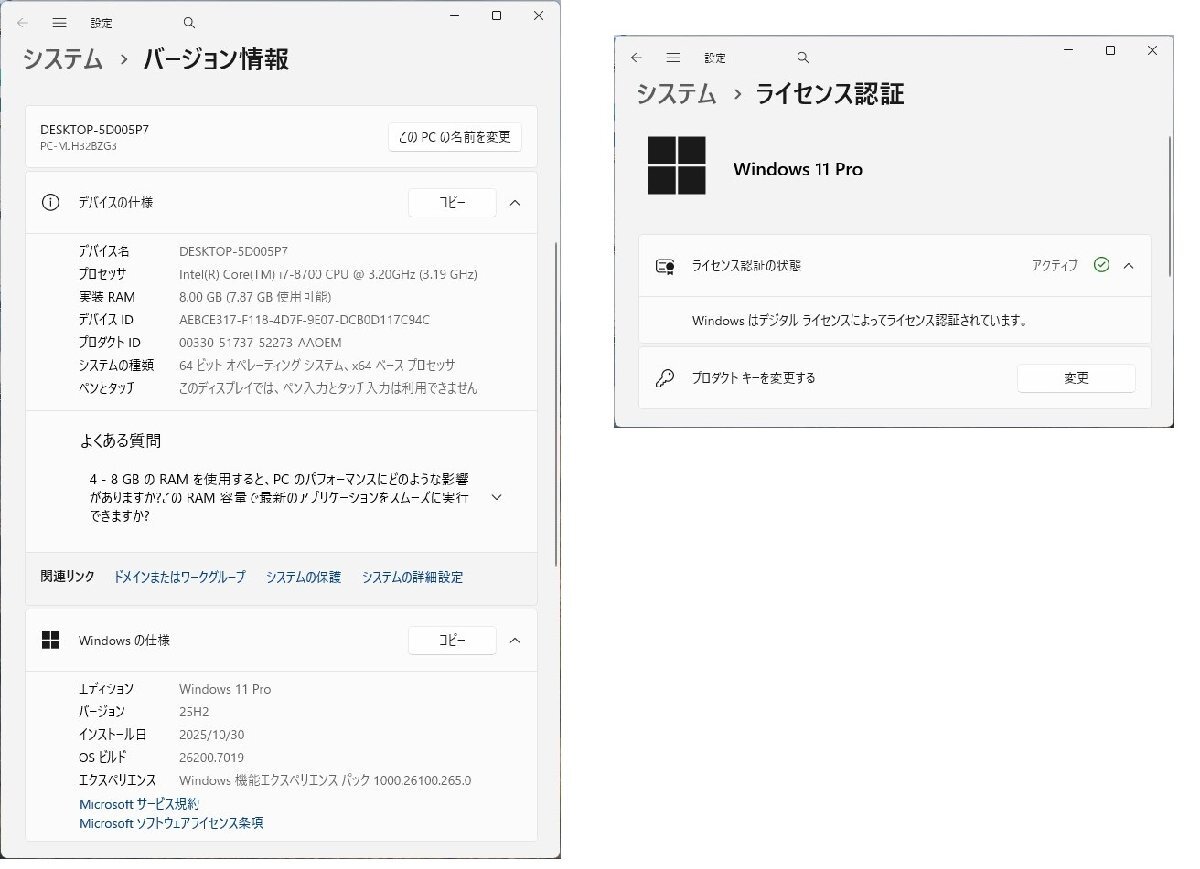Click 変更 to change the product key
The width and height of the screenshot is (1200, 869).
tap(1076, 378)
